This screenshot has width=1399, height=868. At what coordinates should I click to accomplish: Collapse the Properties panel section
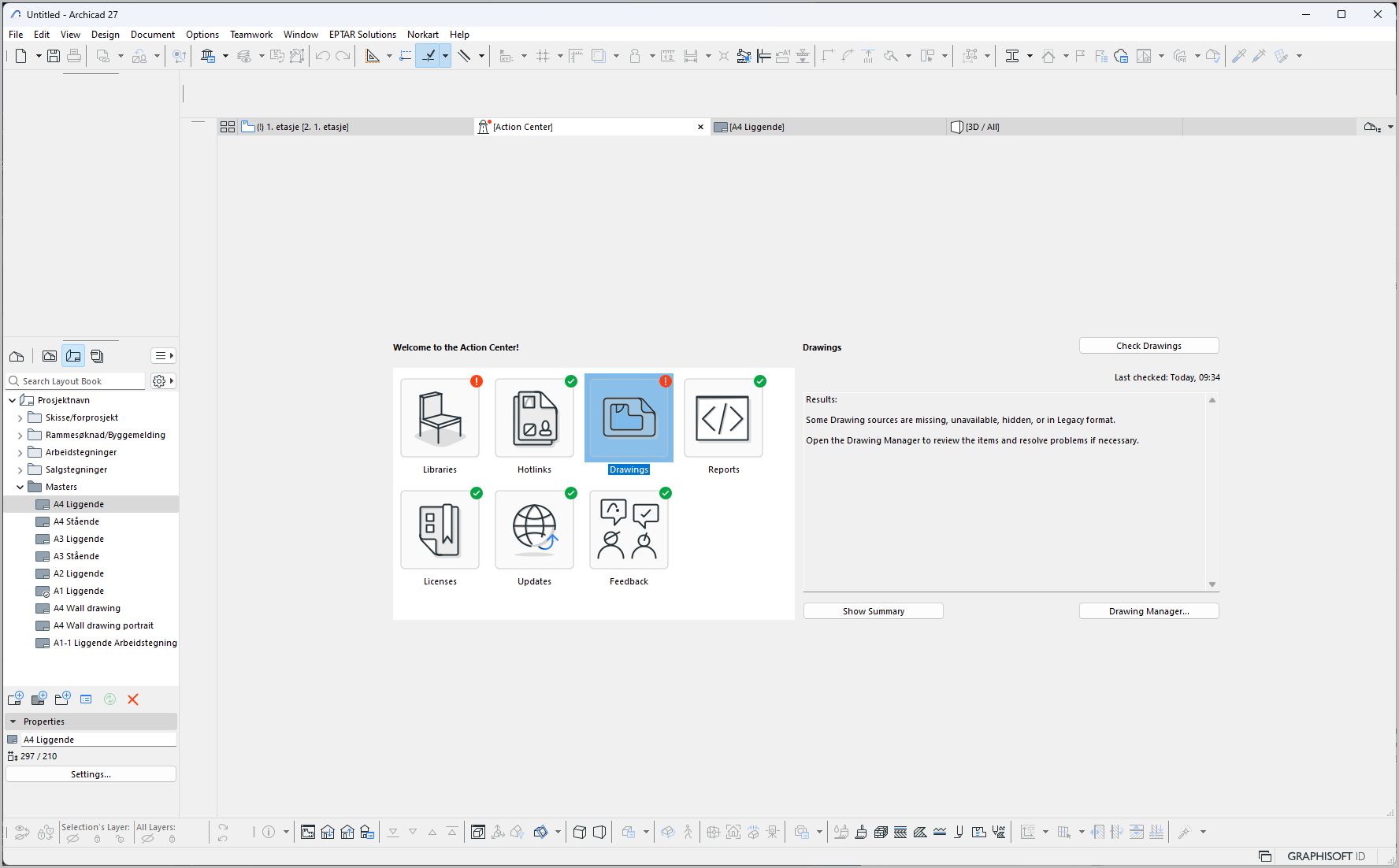click(x=13, y=721)
